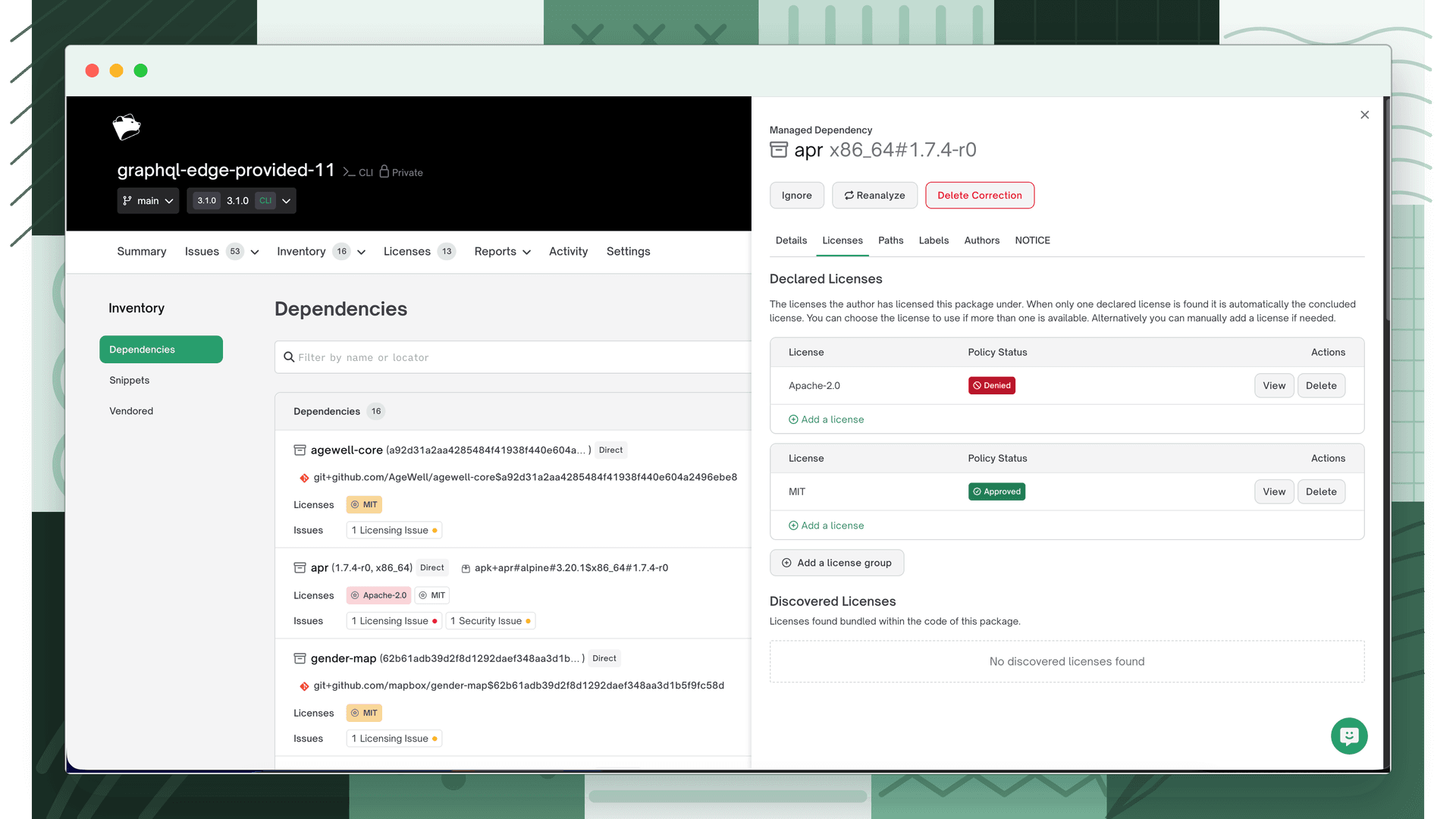Click the git icon for gender-map locator

tap(304, 686)
